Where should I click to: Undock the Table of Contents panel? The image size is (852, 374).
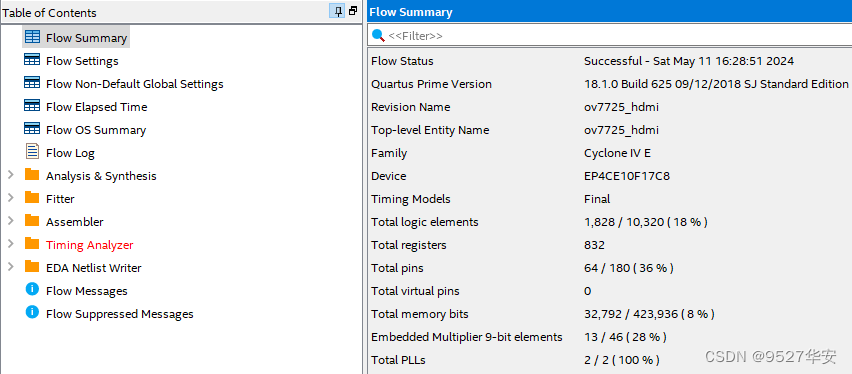[353, 11]
